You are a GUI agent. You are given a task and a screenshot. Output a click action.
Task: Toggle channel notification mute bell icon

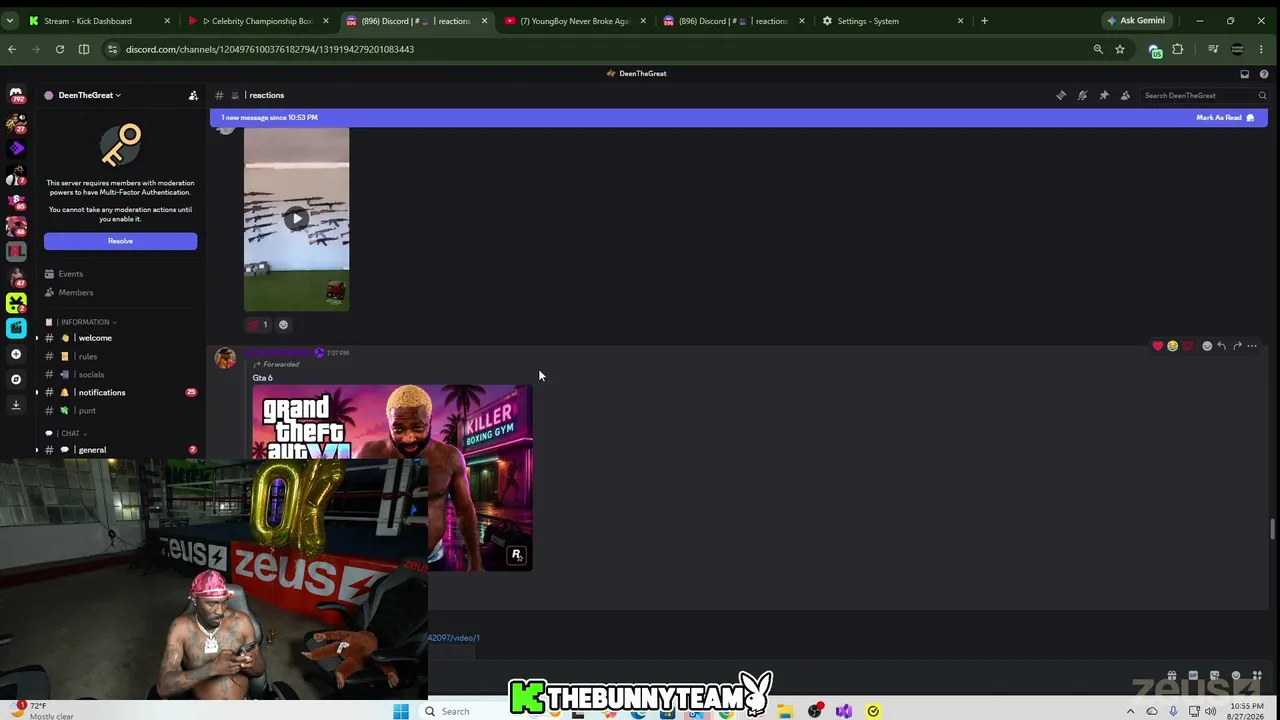[1082, 95]
